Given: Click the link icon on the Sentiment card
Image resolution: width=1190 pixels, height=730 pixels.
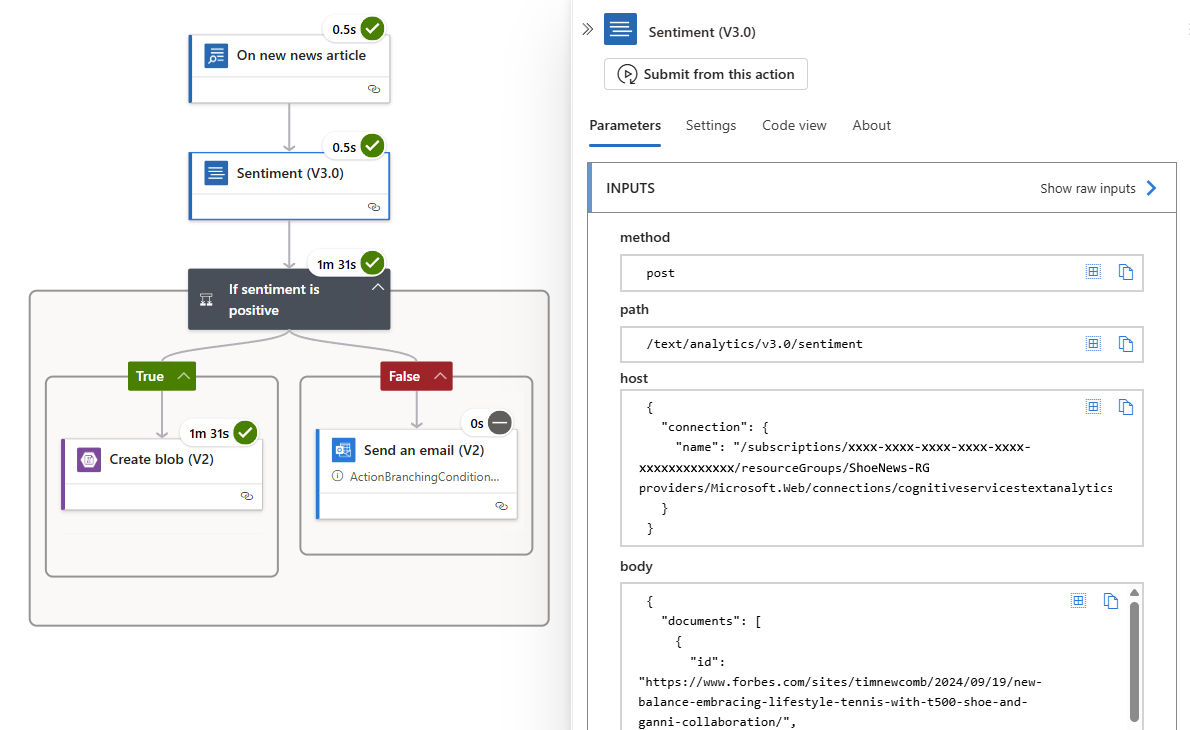Looking at the screenshot, I should click(374, 207).
